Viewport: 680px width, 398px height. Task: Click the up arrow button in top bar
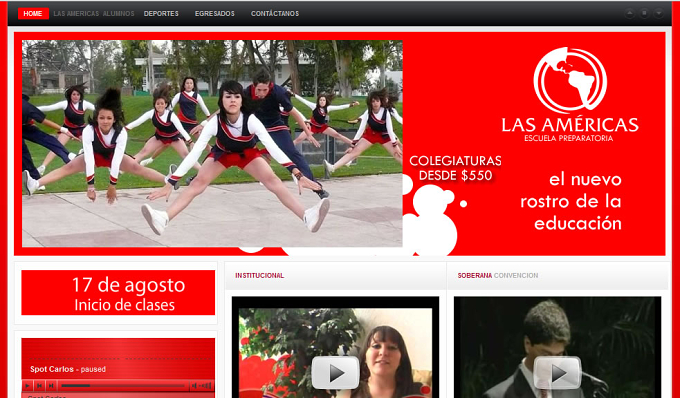(x=629, y=13)
